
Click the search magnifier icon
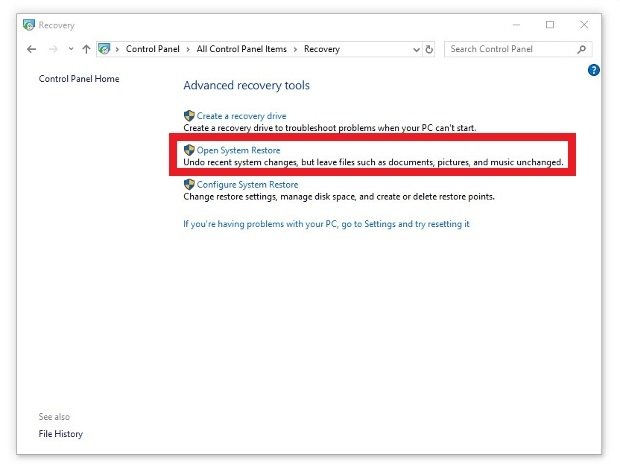tap(581, 49)
